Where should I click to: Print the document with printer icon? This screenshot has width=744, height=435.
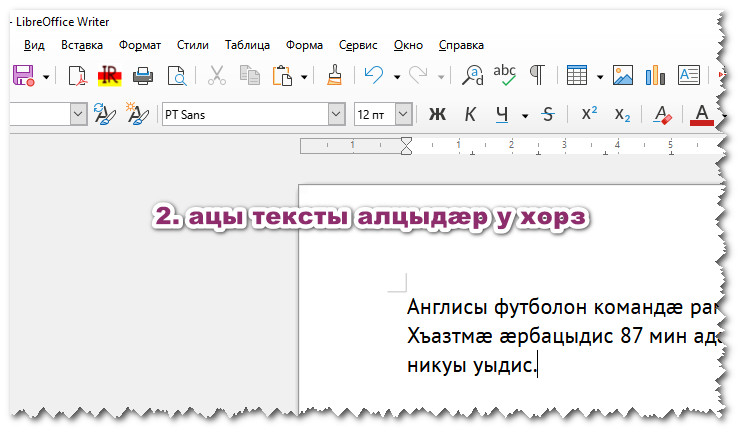coord(143,75)
